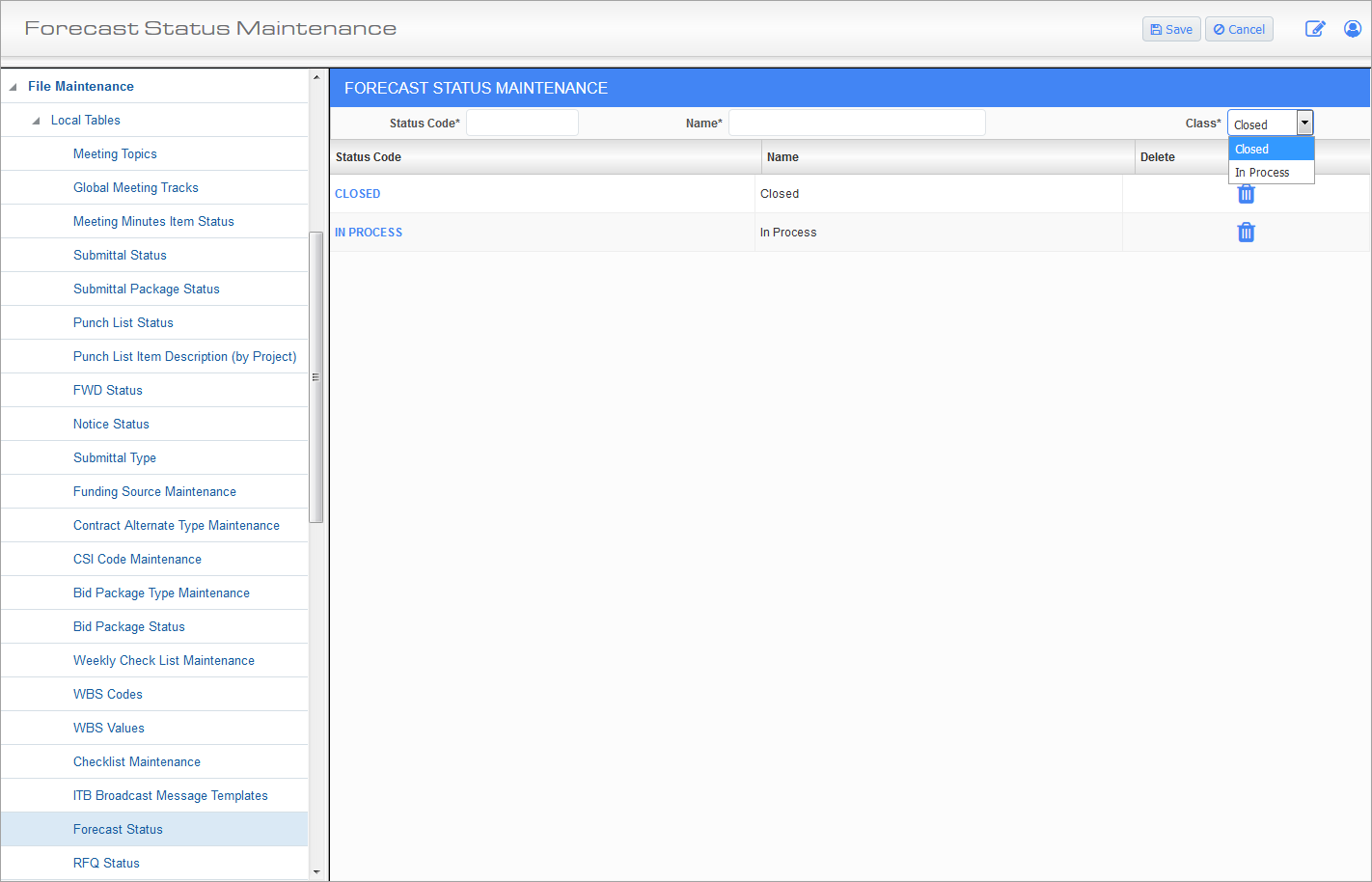Click the circular cancel icon inside Cancel button
This screenshot has width=1372, height=882.
pyautogui.click(x=1219, y=29)
